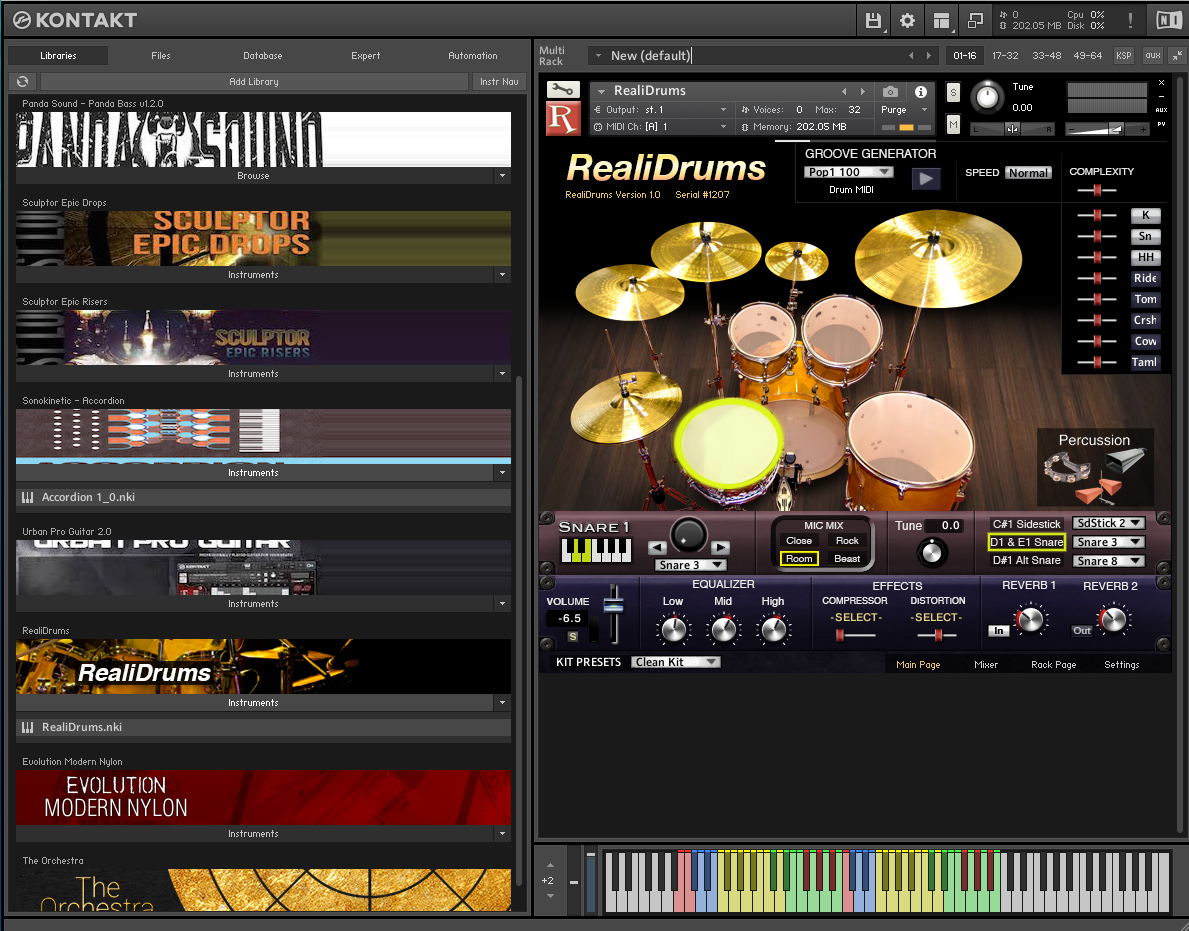Open the Percussion instruments panel
Image resolution: width=1189 pixels, height=931 pixels.
pyautogui.click(x=1095, y=469)
